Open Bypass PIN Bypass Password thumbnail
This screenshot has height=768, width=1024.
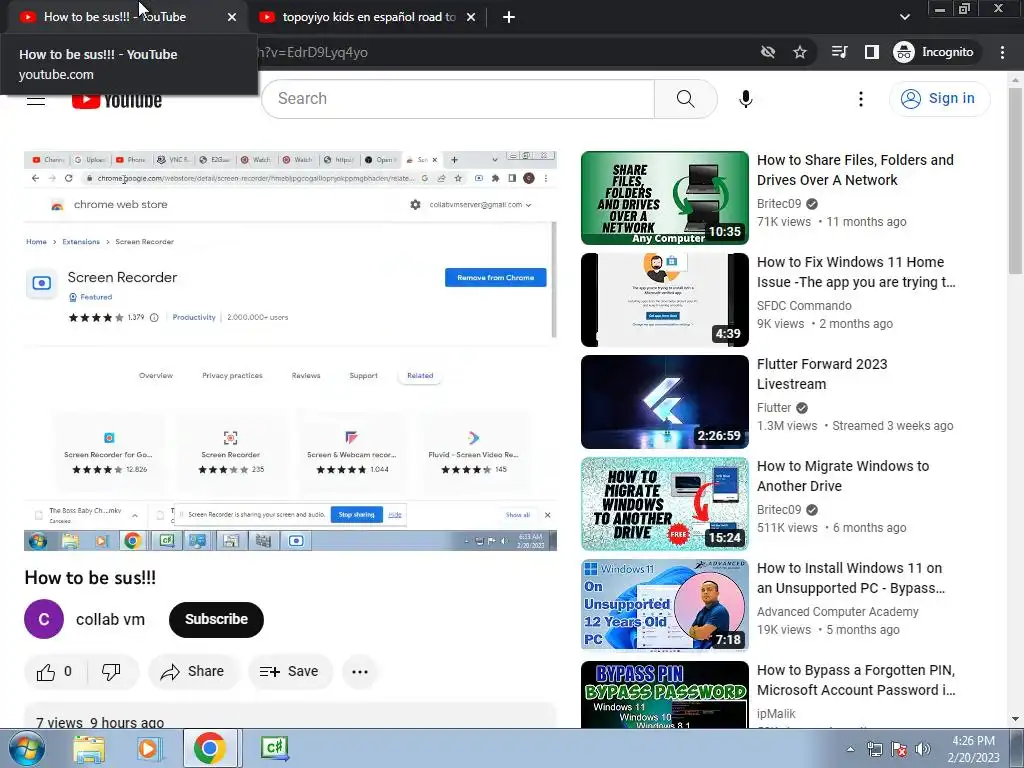click(665, 695)
